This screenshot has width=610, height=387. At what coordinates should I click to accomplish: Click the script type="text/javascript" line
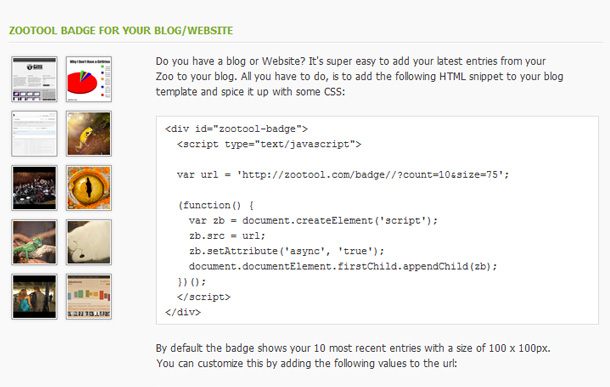[269, 144]
